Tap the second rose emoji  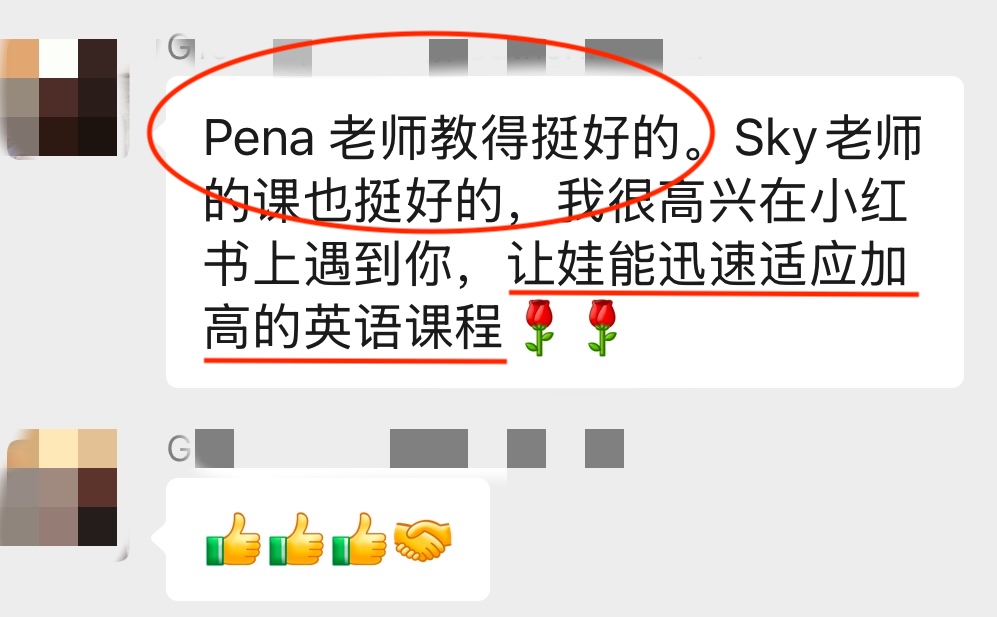pos(602,327)
